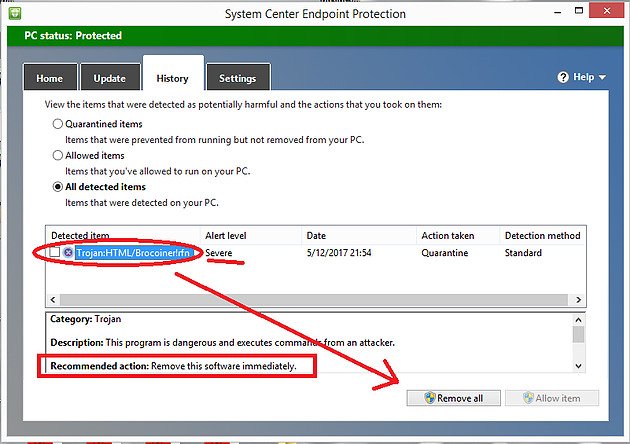Select the Allowed items radio button

pyautogui.click(x=58, y=155)
